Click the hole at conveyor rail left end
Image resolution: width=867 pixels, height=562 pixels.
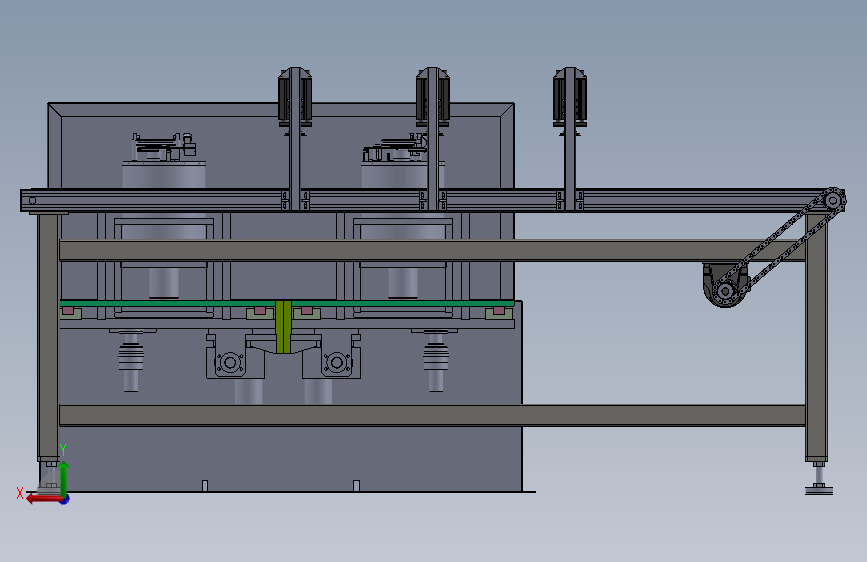point(32,200)
